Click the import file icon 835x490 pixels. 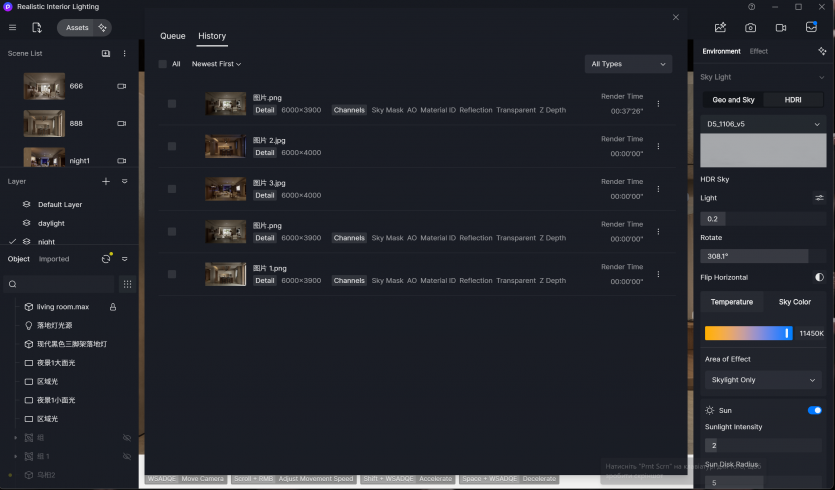pyautogui.click(x=37, y=27)
